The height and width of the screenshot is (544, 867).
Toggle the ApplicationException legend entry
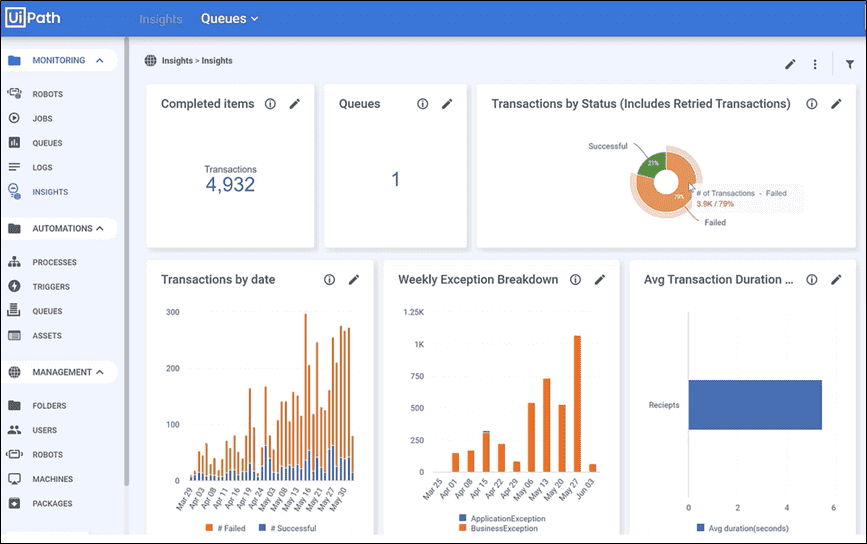pyautogui.click(x=502, y=518)
